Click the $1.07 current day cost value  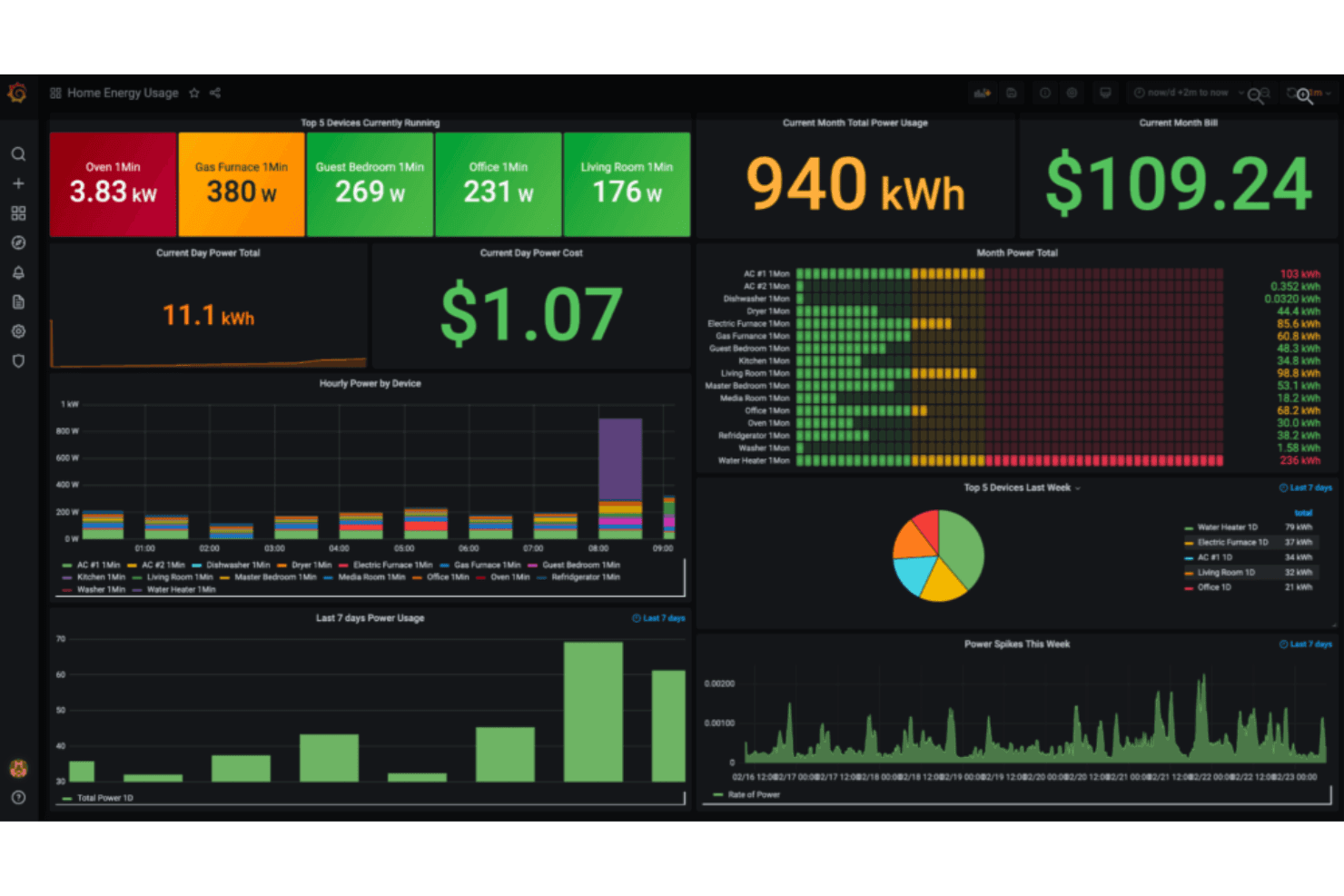click(531, 314)
